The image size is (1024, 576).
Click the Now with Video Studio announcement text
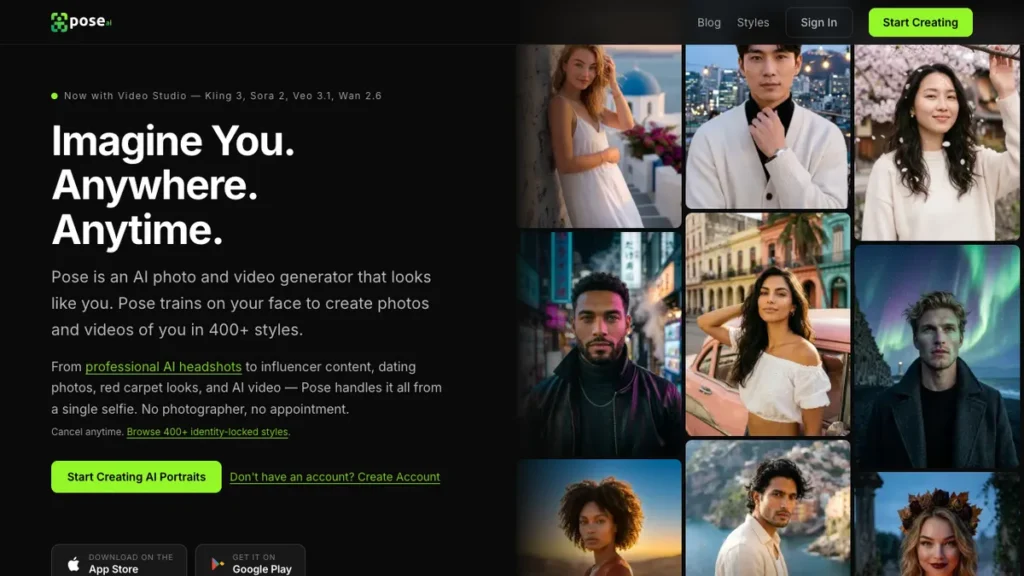223,95
